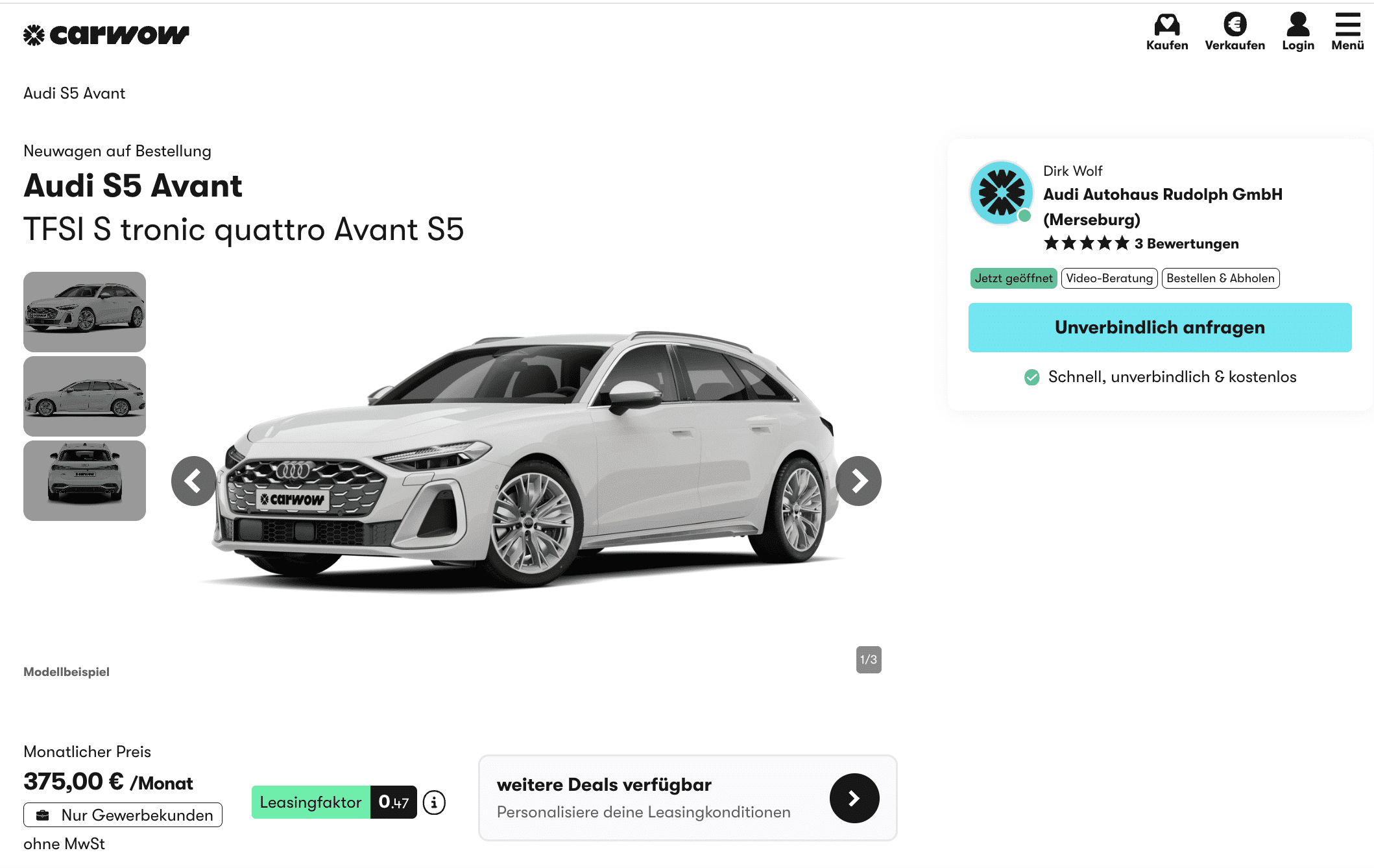Click Audi S5 Avant breadcrumb
This screenshot has width=1374, height=868.
(74, 93)
